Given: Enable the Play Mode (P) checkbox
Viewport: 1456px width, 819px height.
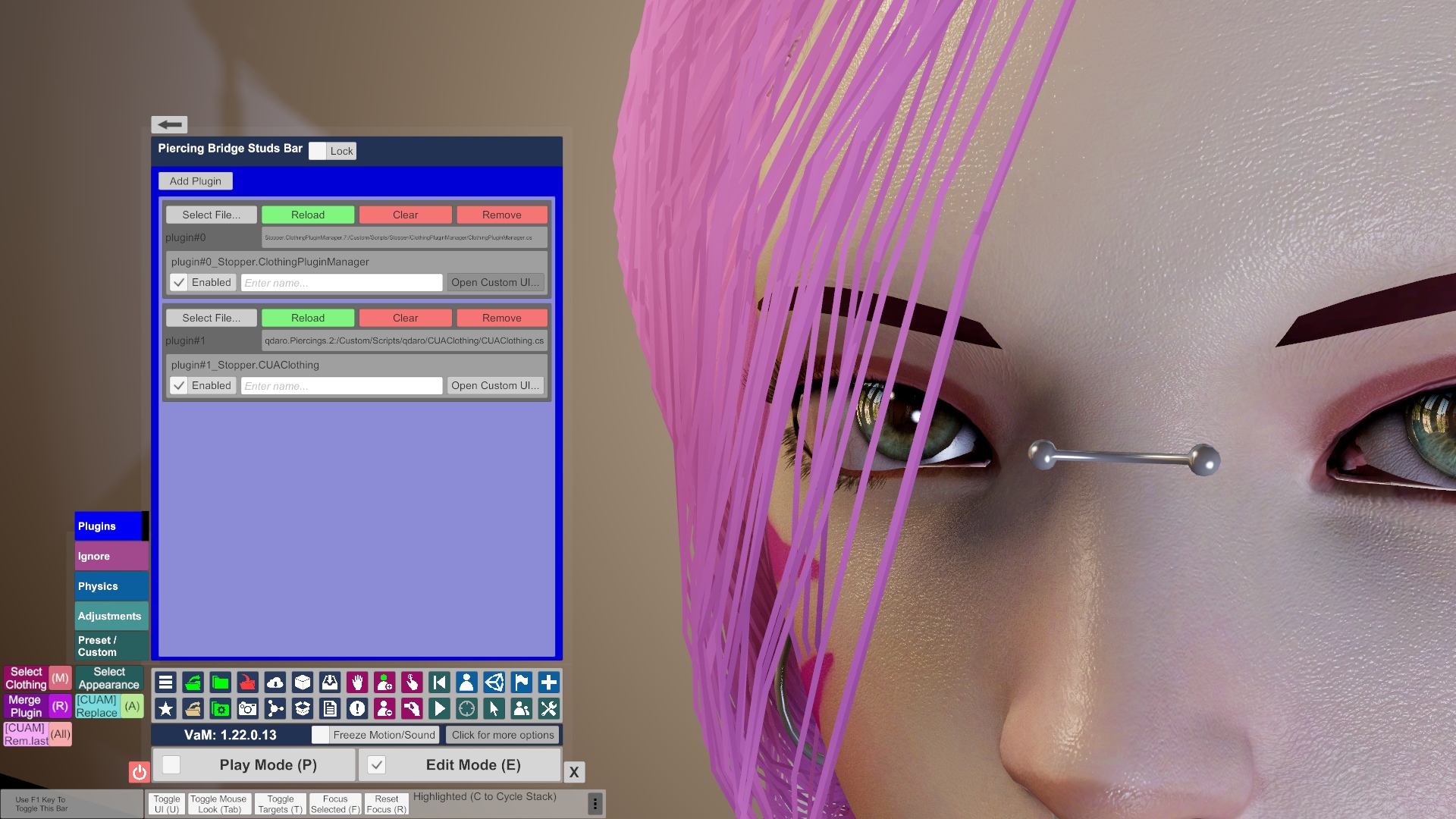Looking at the screenshot, I should (172, 765).
